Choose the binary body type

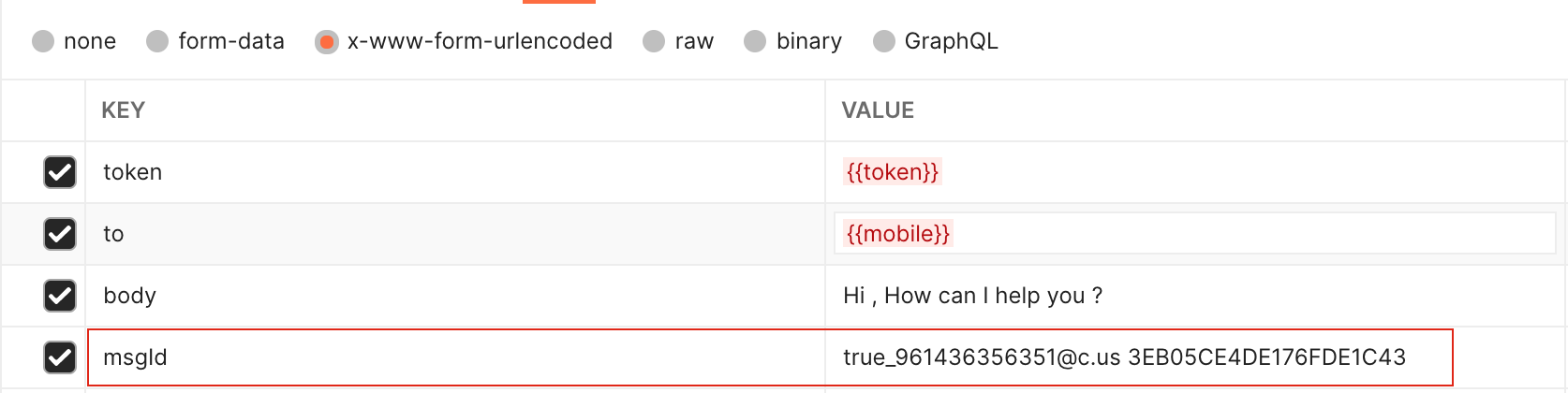coord(755,41)
